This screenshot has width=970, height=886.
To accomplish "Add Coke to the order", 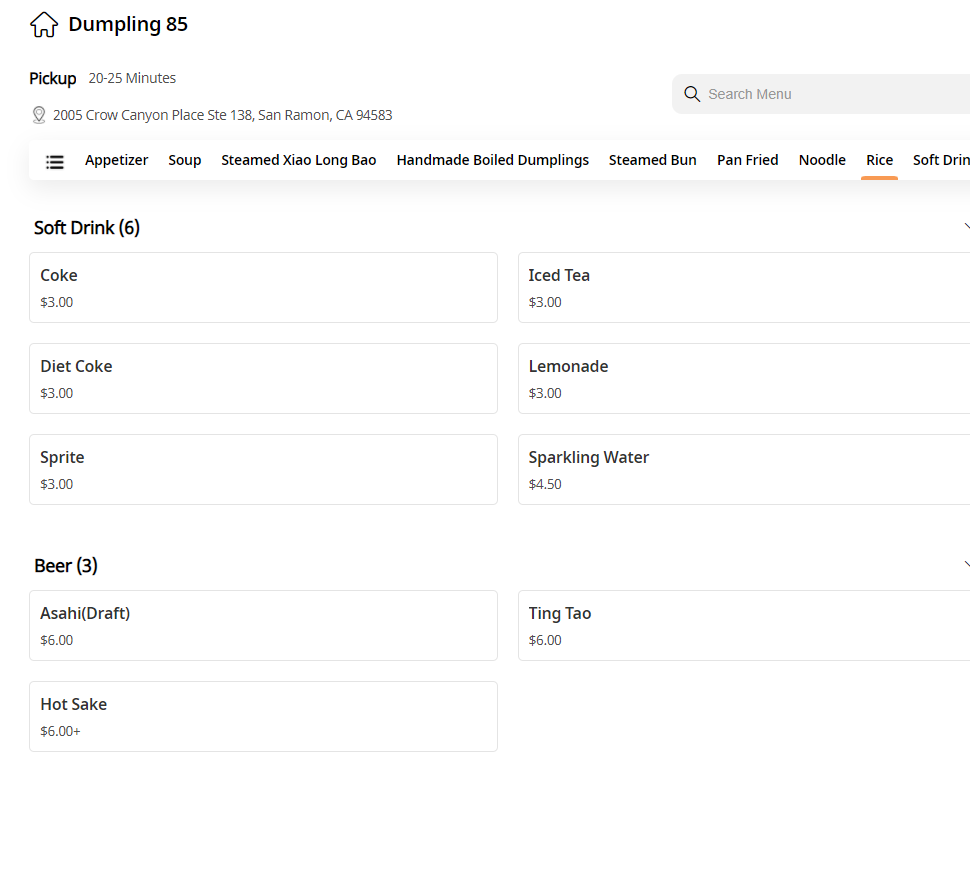I will 263,287.
